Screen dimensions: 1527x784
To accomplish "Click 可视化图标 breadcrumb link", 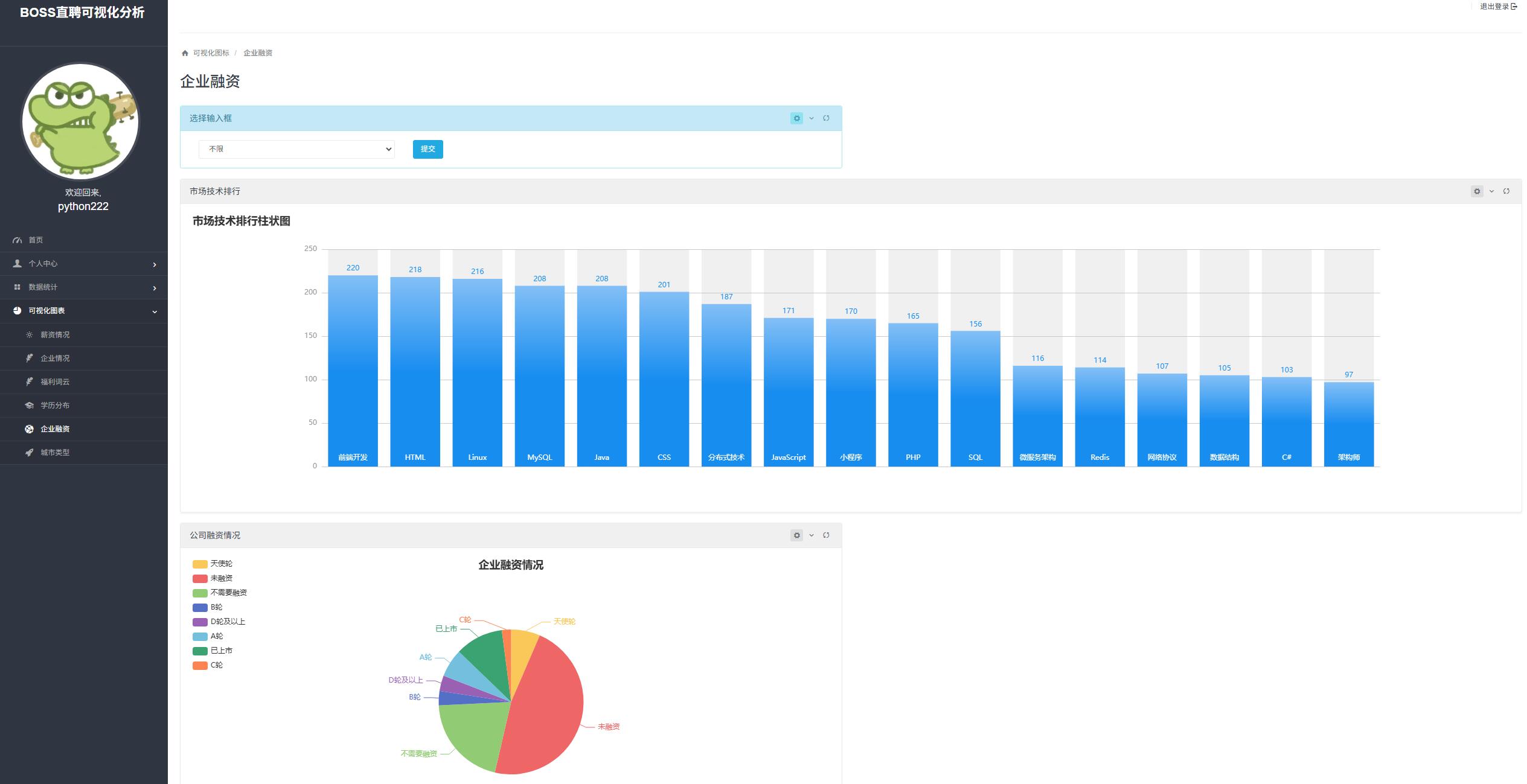I will point(211,53).
